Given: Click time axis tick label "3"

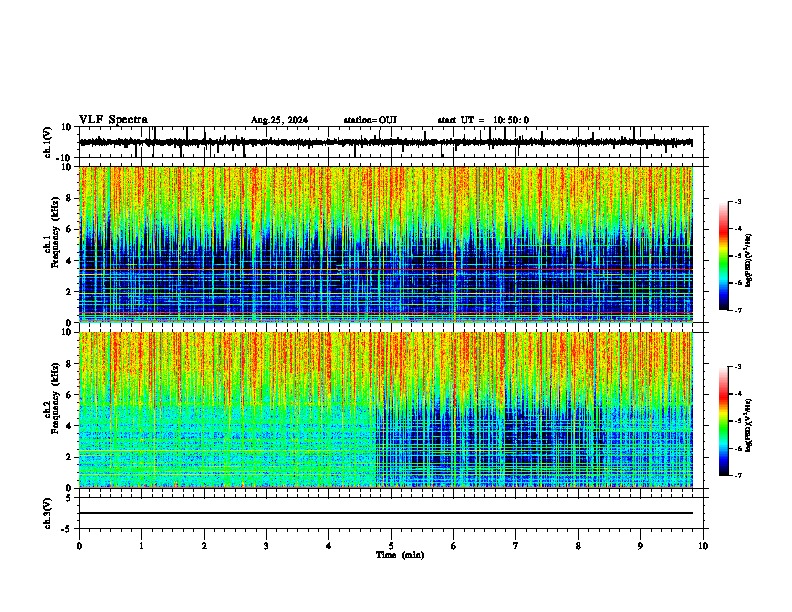Looking at the screenshot, I should (x=266, y=546).
